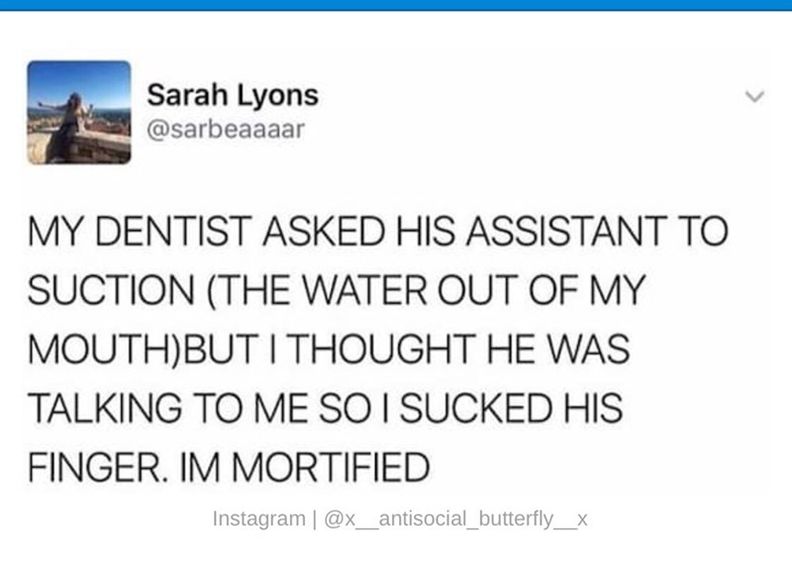This screenshot has height=567, width=792.
Task: Visit the @sarbeaaaar handle
Action: 226,129
